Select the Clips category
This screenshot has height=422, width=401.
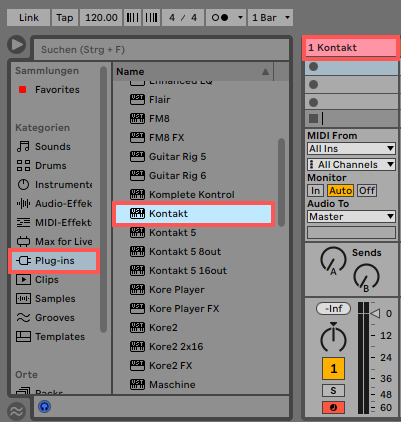[37, 280]
